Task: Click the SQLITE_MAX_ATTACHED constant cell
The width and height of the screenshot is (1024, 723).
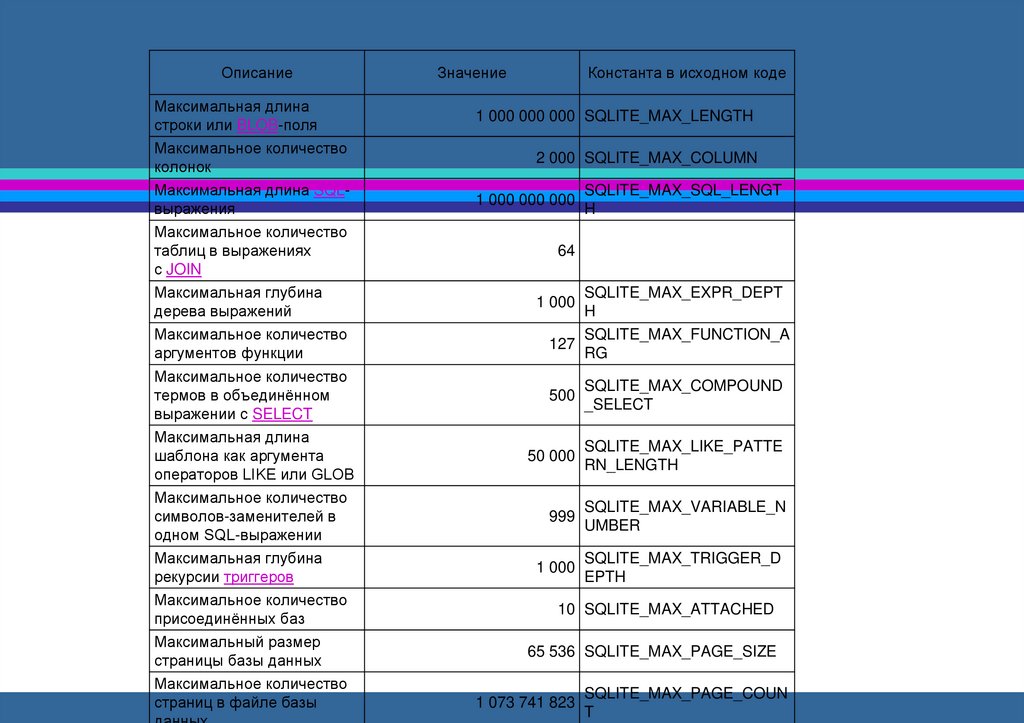Action: tap(678, 609)
